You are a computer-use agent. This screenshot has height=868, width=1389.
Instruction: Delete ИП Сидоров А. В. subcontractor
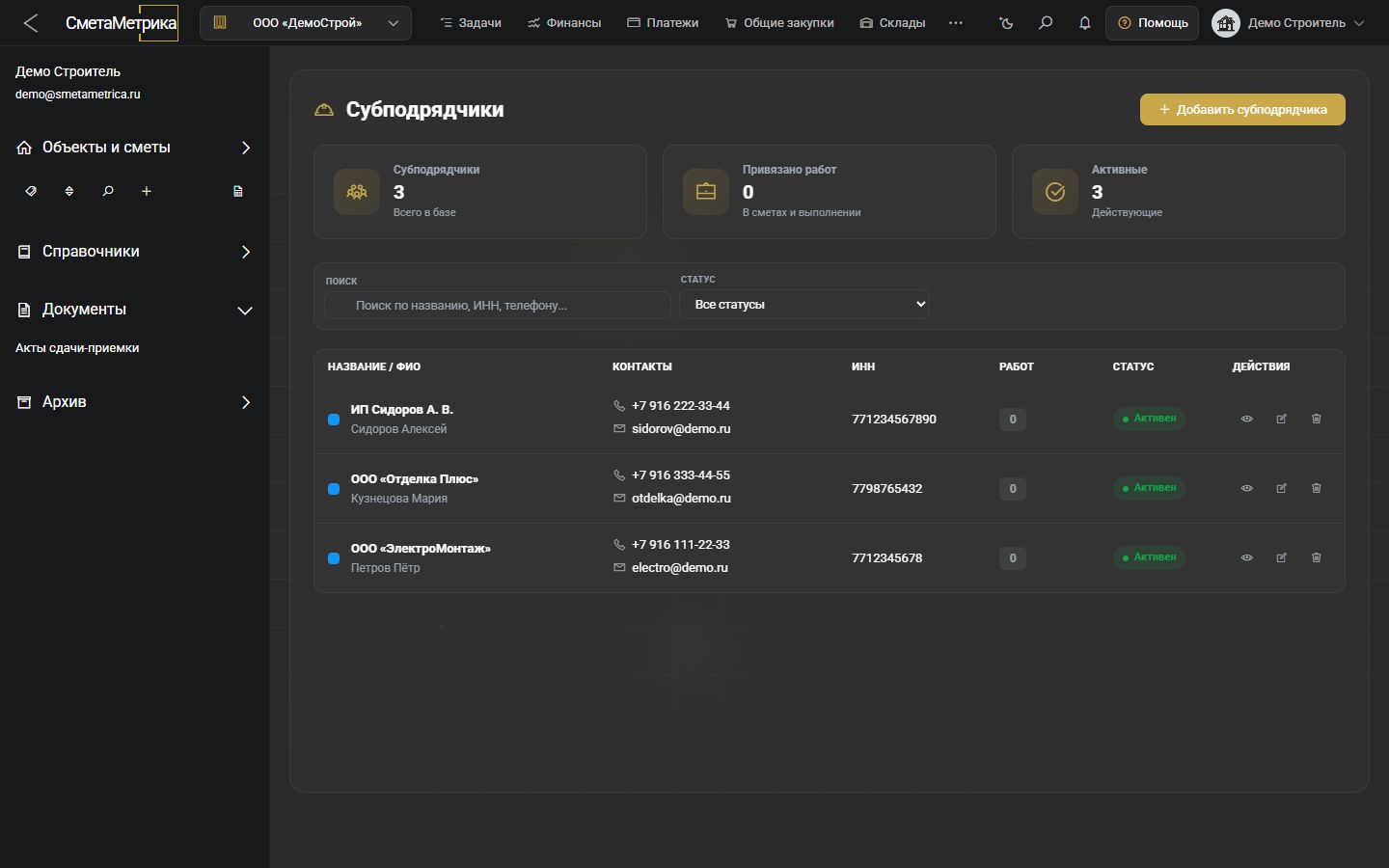pos(1317,419)
